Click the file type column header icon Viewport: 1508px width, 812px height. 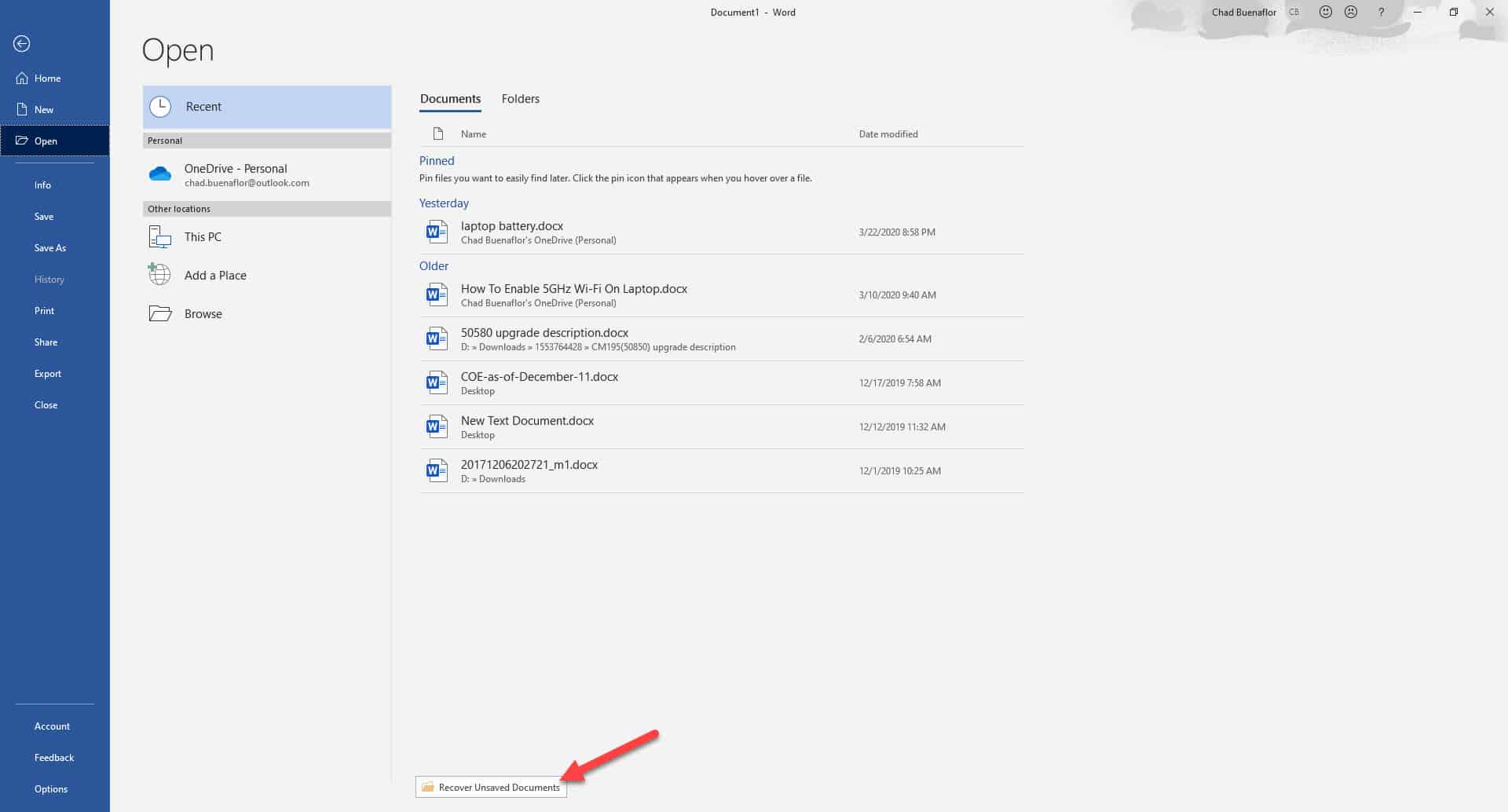438,134
